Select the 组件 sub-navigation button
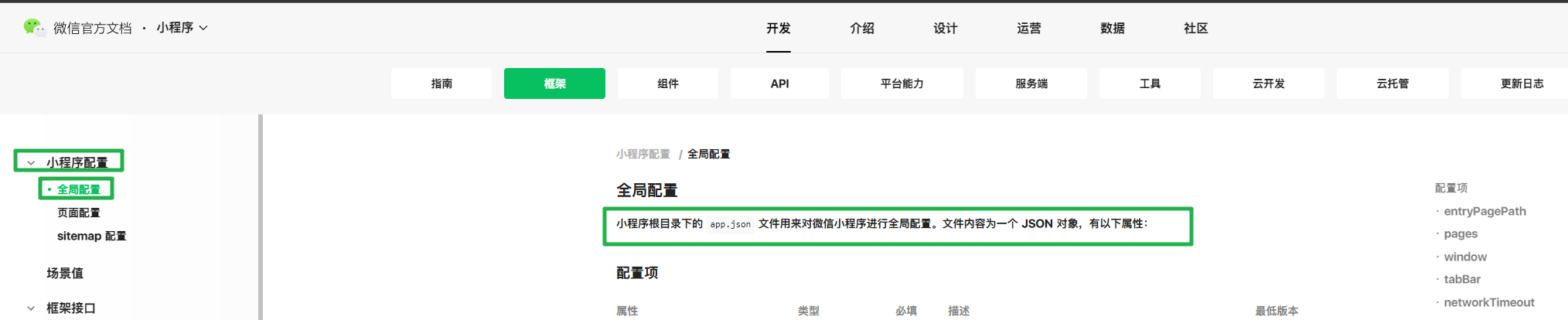Image resolution: width=1568 pixels, height=320 pixels. pos(668,83)
